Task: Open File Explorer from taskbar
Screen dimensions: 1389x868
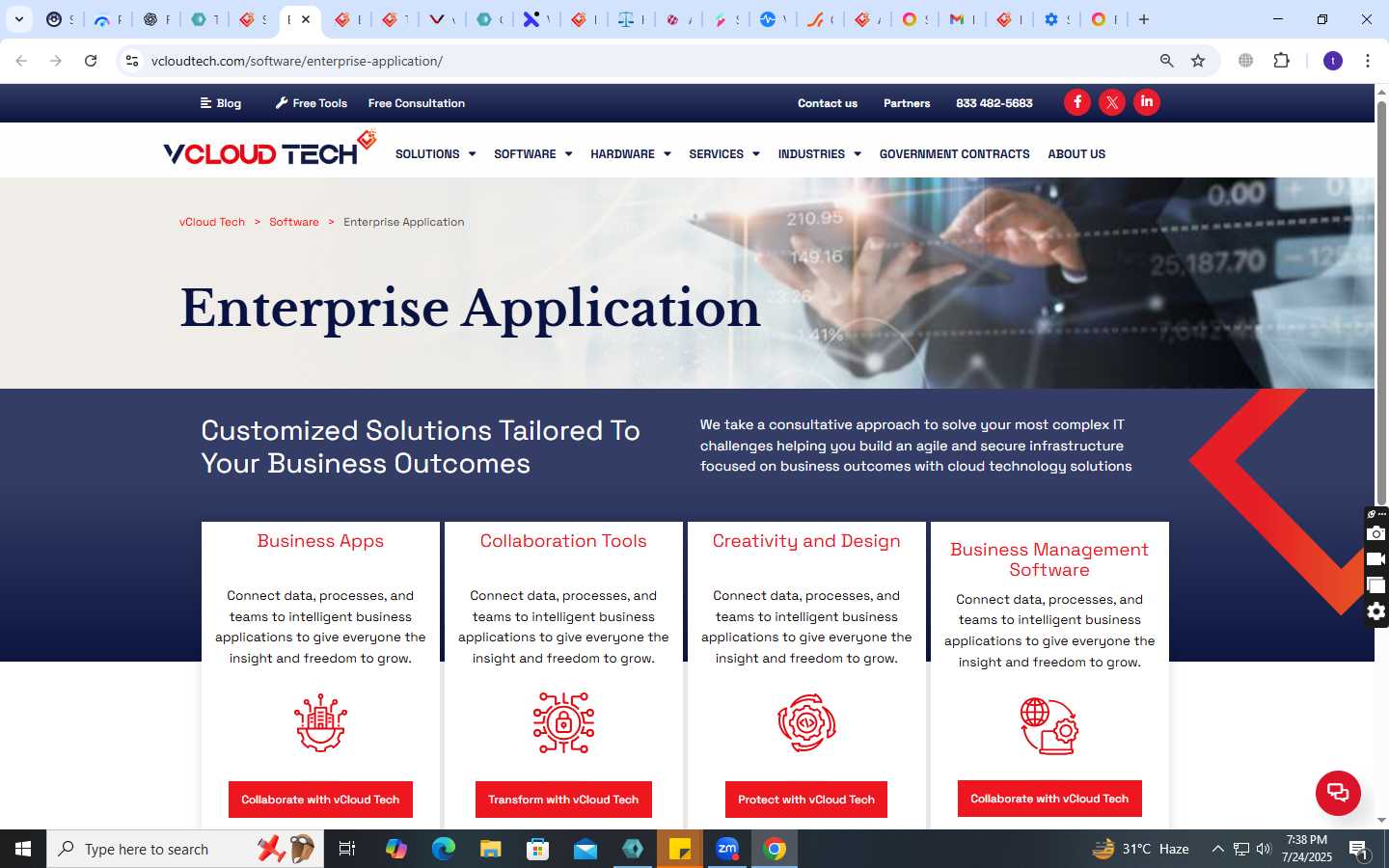Action: [491, 849]
